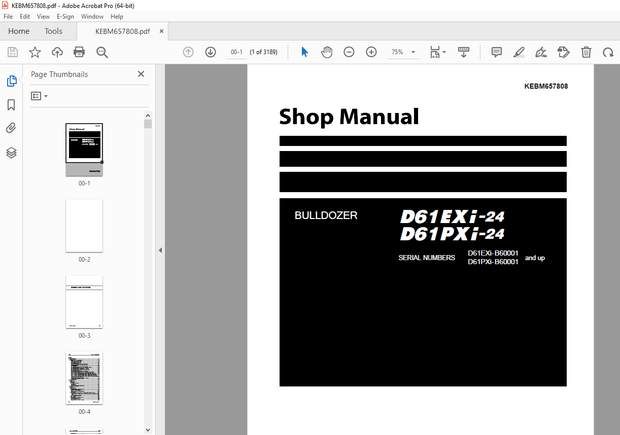620x435 pixels.
Task: Open the File menu
Action: (8, 17)
